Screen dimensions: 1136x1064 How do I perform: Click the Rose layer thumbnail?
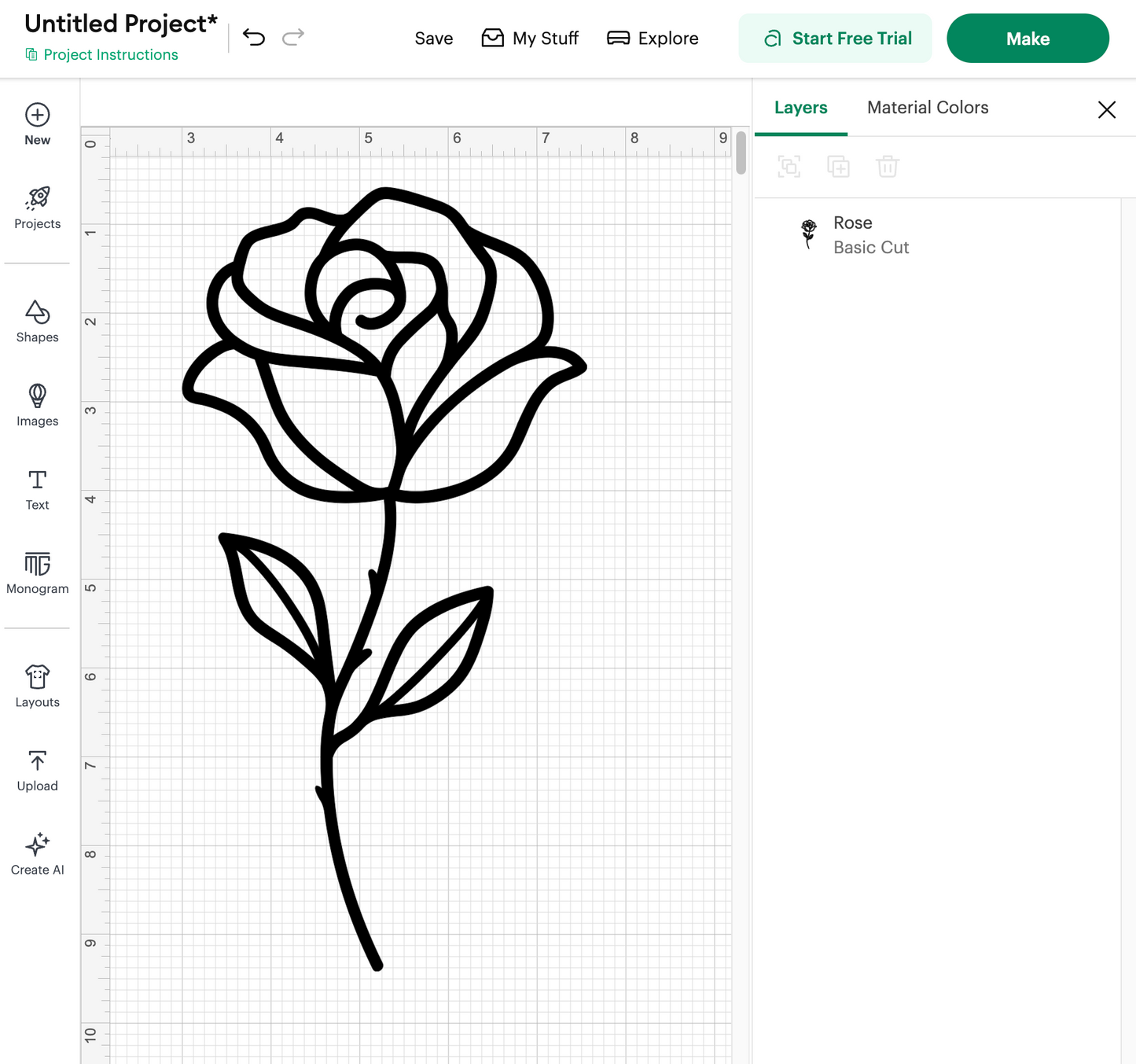point(808,234)
